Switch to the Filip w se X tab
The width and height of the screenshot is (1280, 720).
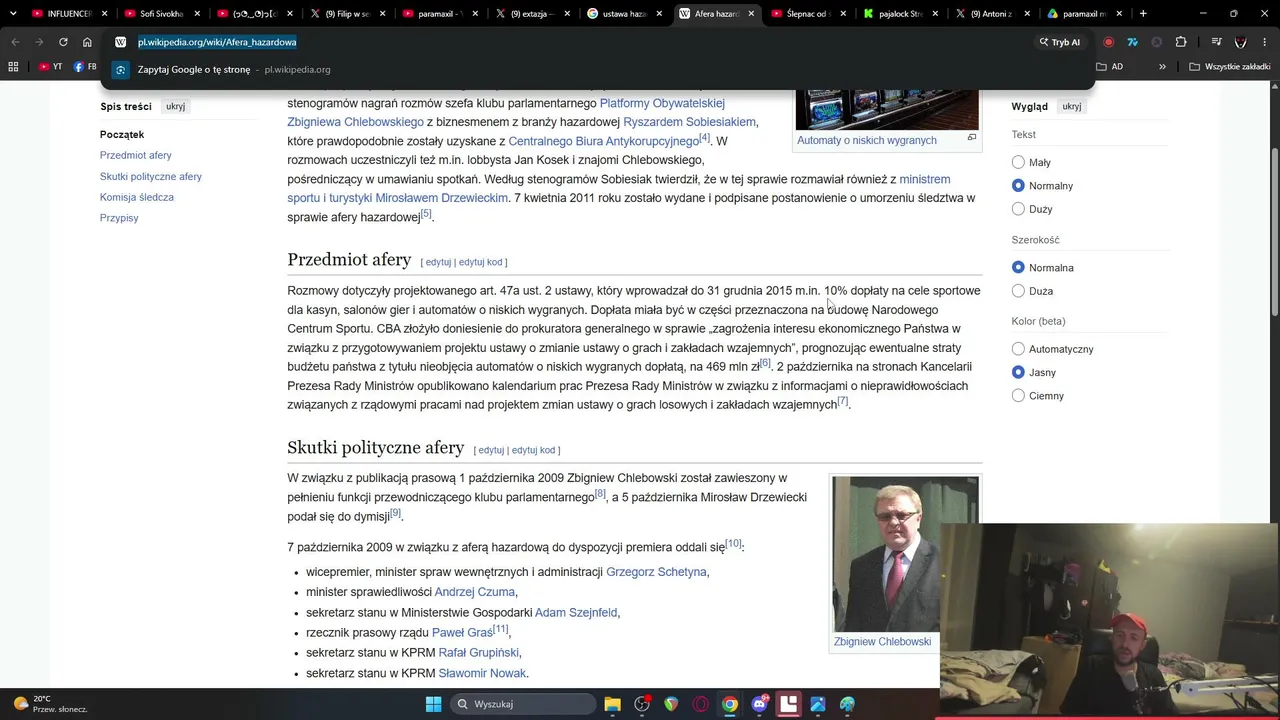tap(347, 14)
